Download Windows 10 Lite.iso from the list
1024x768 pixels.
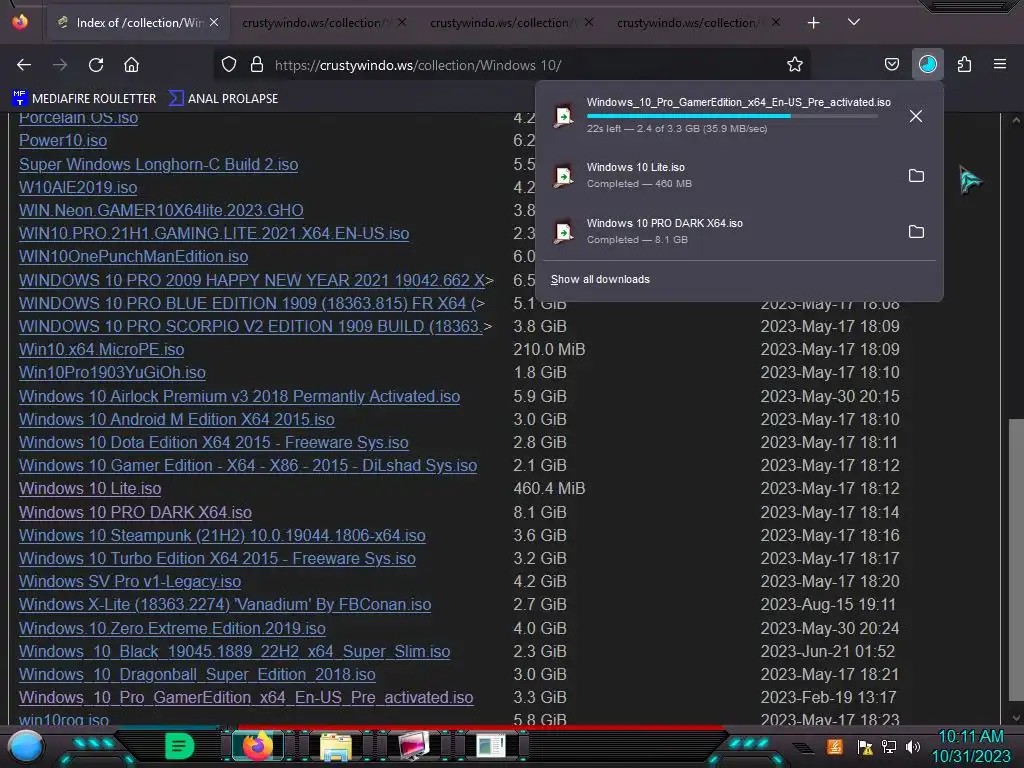click(90, 488)
